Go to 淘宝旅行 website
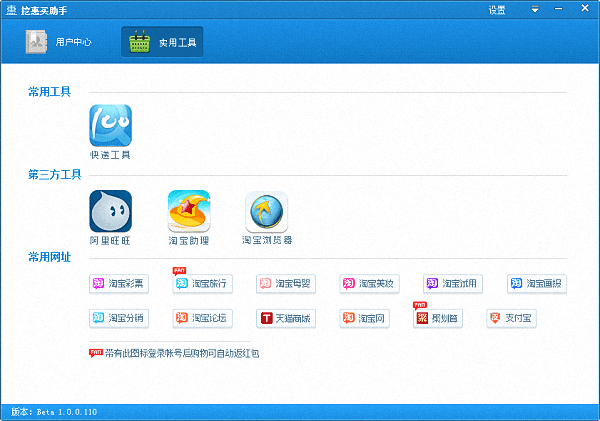The image size is (600, 421). pos(202,284)
